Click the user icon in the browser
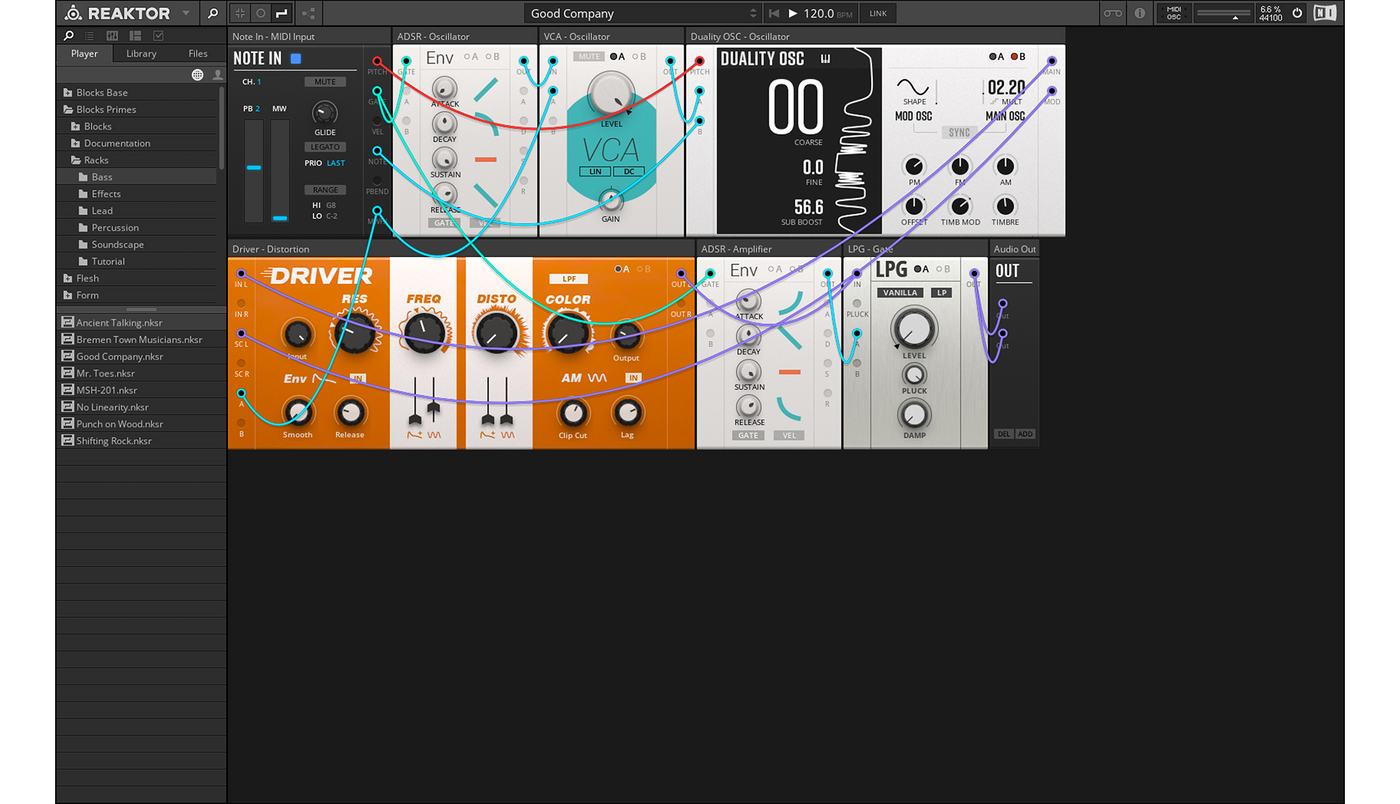 pos(217,75)
